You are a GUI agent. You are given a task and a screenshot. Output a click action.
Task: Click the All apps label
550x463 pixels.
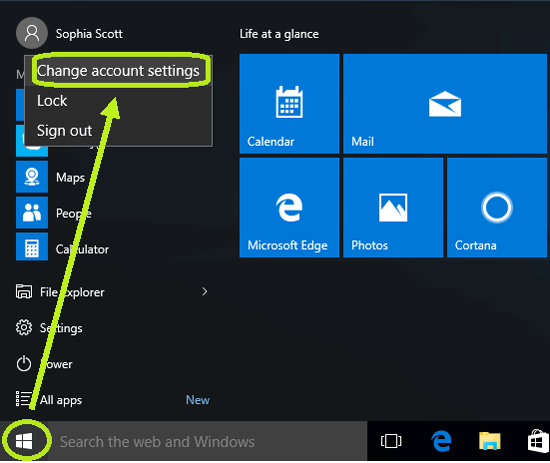61,400
